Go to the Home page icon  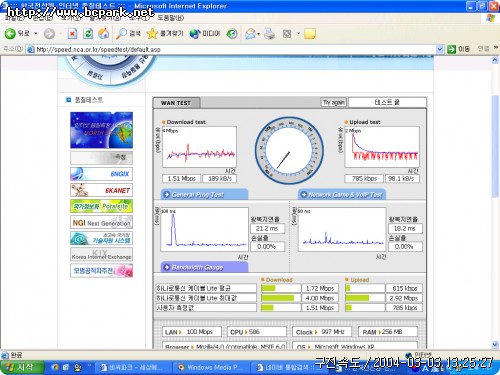click(x=104, y=33)
